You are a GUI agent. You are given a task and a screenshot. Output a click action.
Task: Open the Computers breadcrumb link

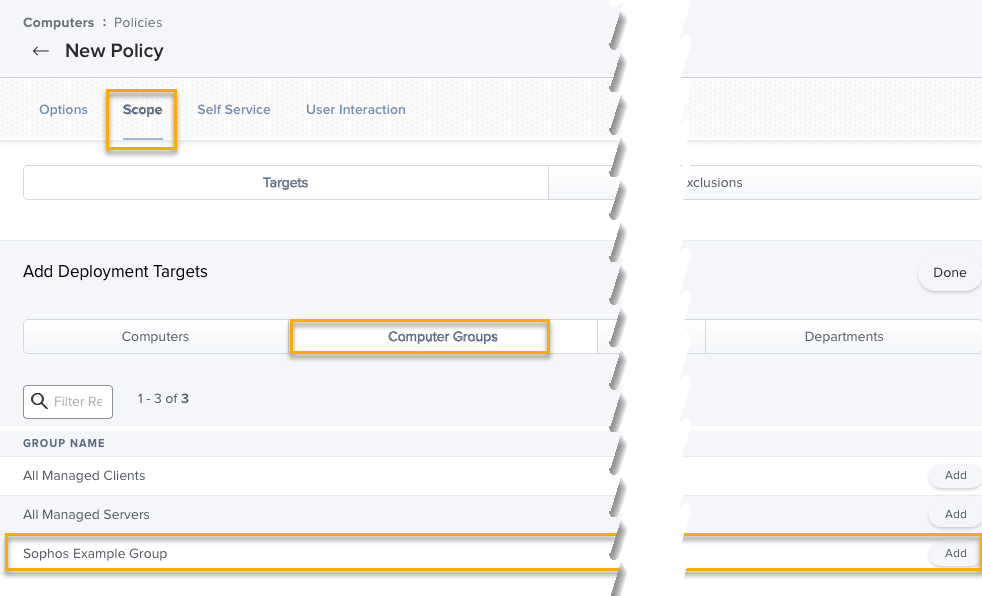(x=58, y=22)
